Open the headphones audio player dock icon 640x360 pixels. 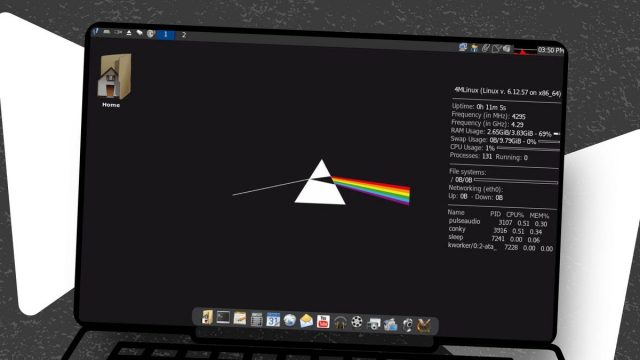(x=340, y=322)
